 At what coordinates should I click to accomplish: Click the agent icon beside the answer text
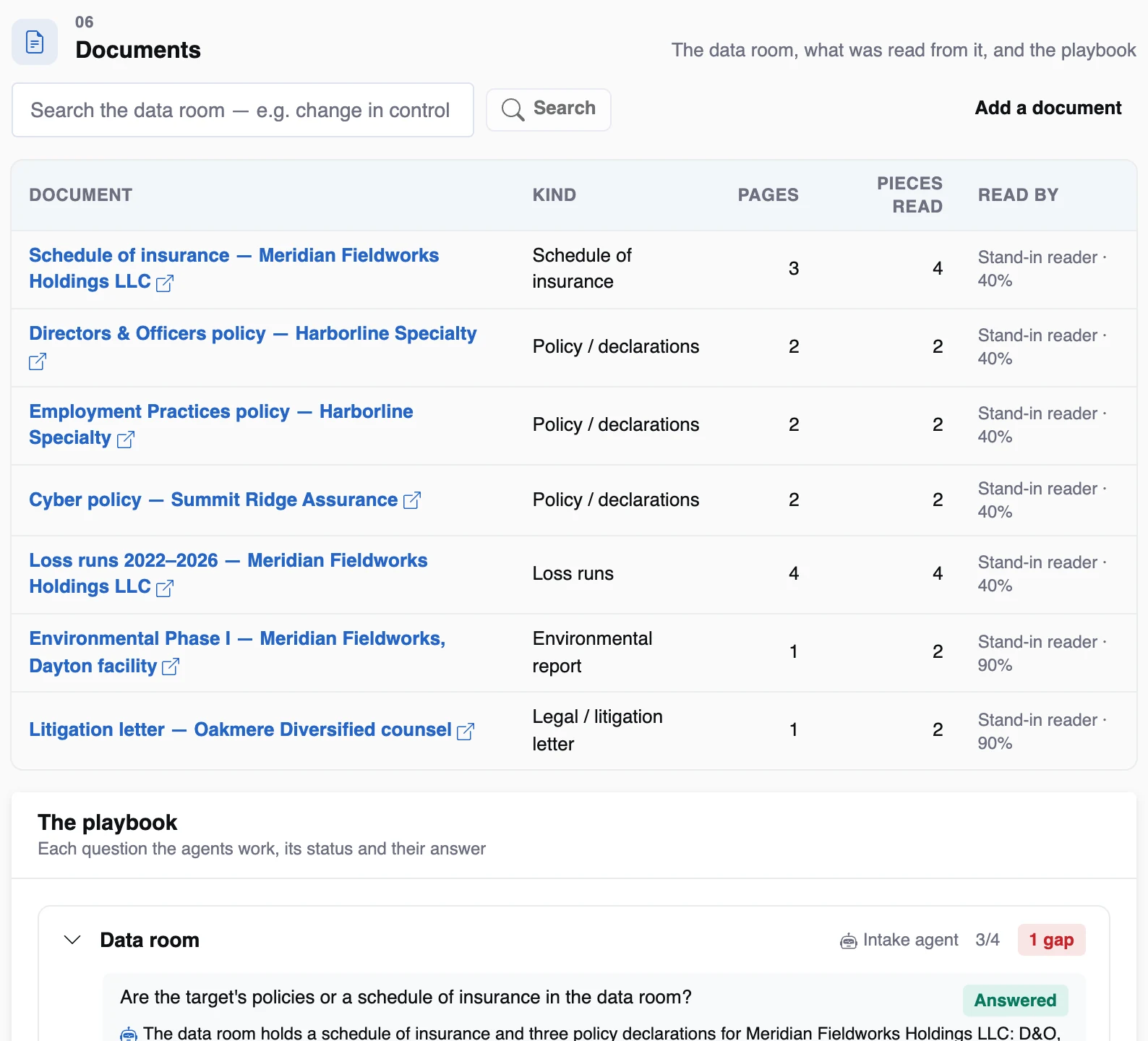click(129, 1034)
